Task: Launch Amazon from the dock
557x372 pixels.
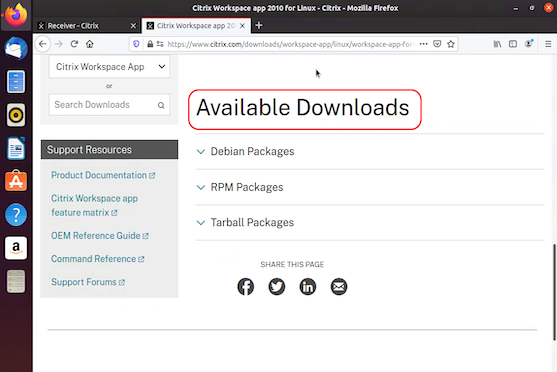Action: click(16, 248)
